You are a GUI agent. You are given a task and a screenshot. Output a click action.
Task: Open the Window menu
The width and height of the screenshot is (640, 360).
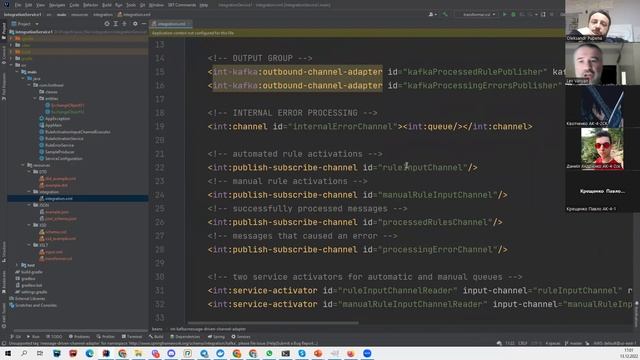point(156,5)
